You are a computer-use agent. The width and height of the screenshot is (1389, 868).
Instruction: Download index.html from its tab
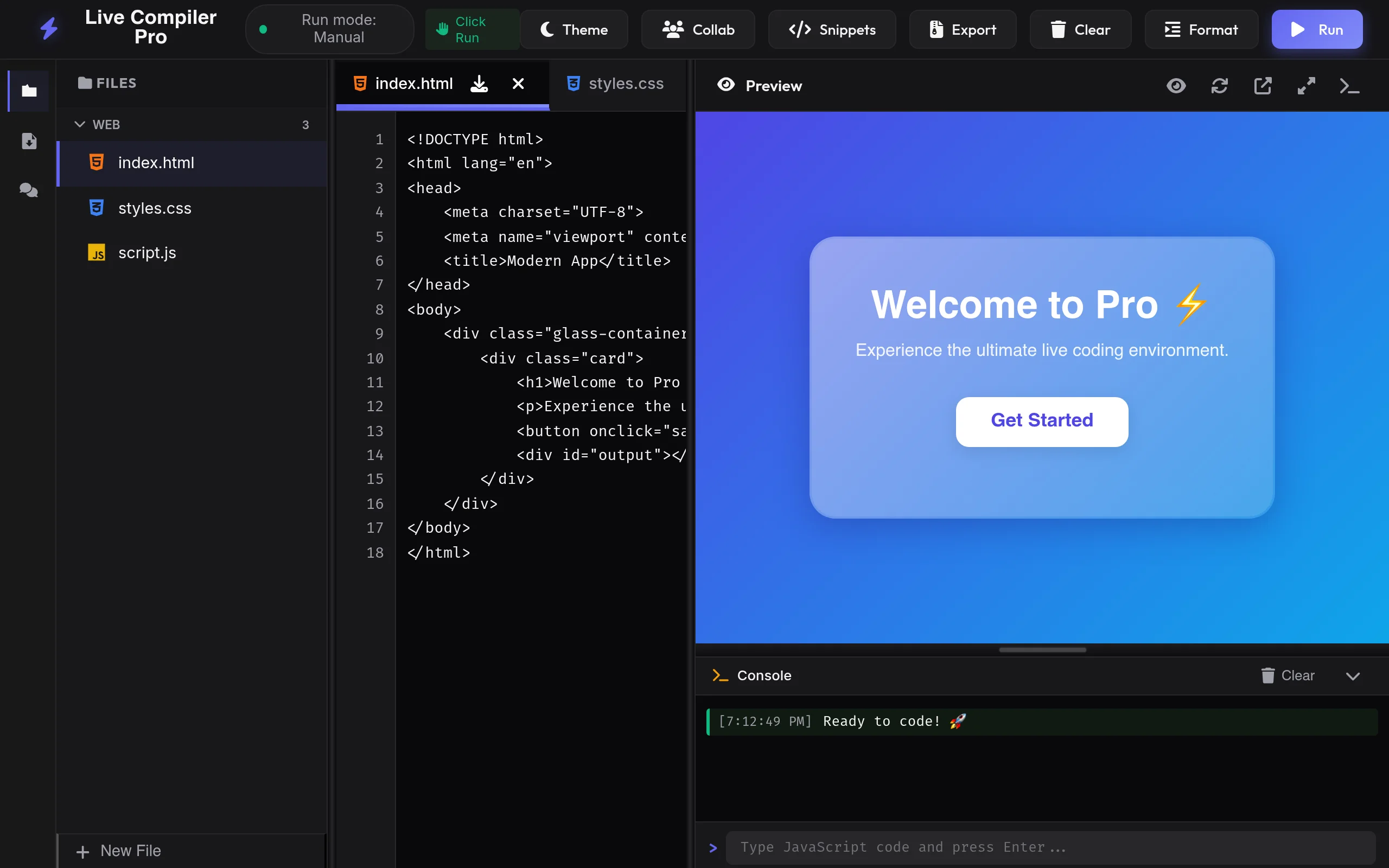pyautogui.click(x=479, y=84)
